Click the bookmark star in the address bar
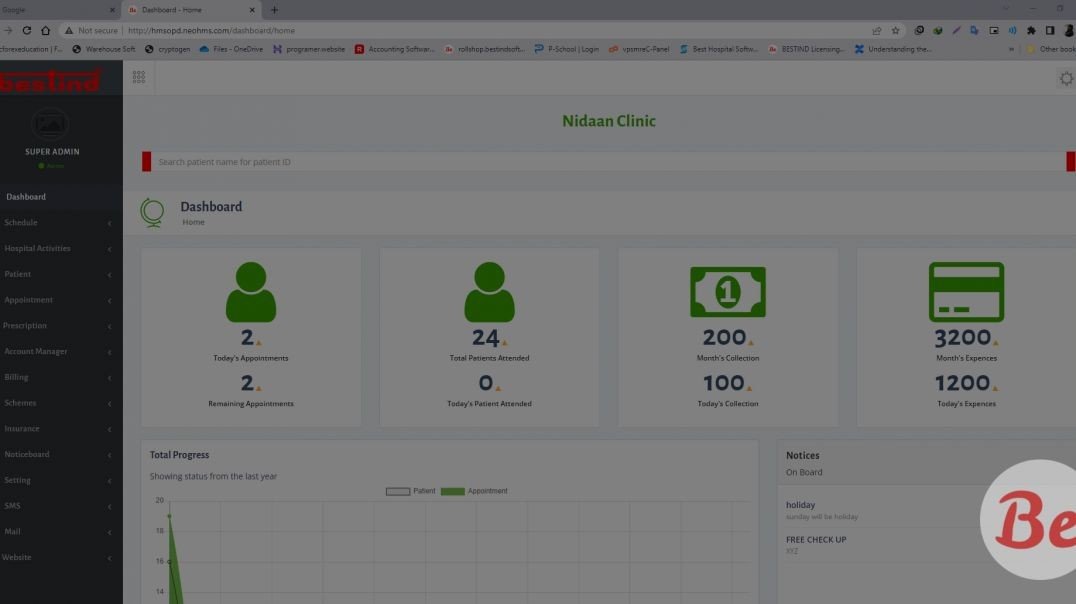This screenshot has width=1076, height=604. [x=895, y=30]
